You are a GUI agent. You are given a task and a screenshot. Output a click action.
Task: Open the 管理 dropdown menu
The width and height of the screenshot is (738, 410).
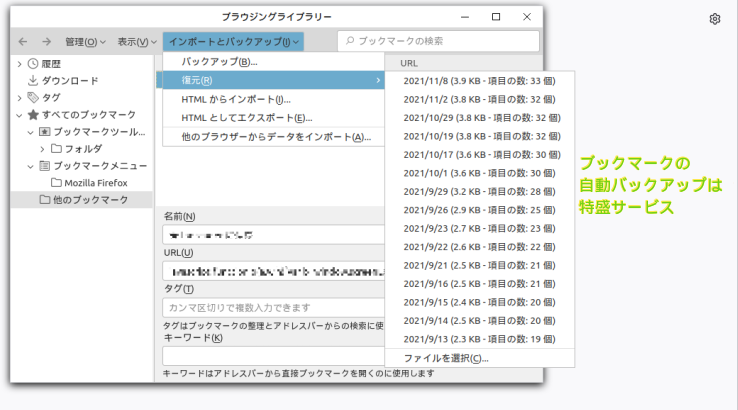pos(85,41)
